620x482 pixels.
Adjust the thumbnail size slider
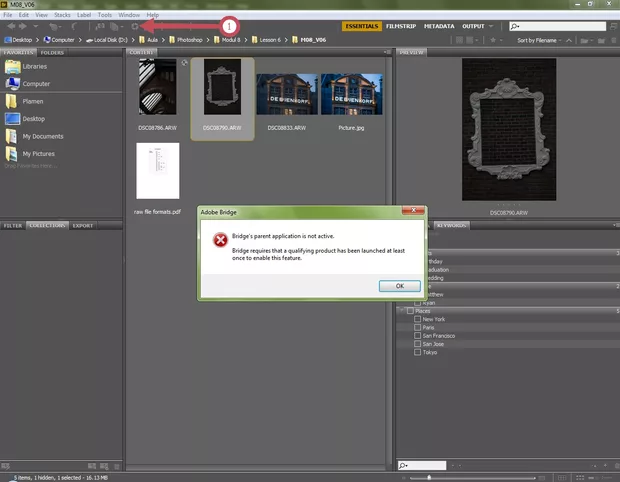(430, 477)
